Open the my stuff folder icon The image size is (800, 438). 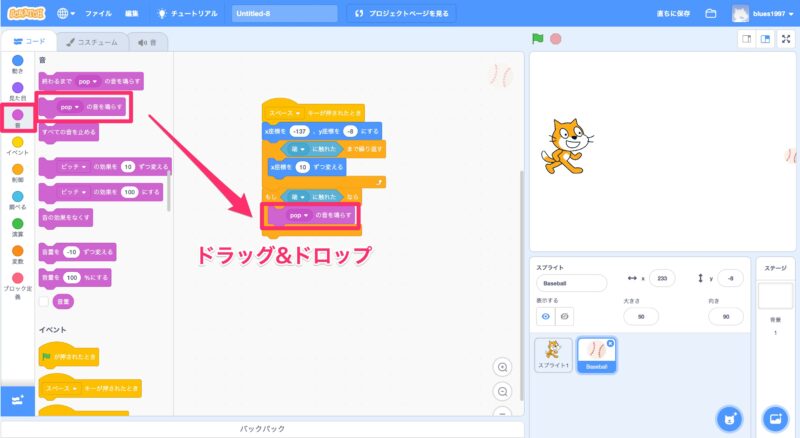point(711,14)
